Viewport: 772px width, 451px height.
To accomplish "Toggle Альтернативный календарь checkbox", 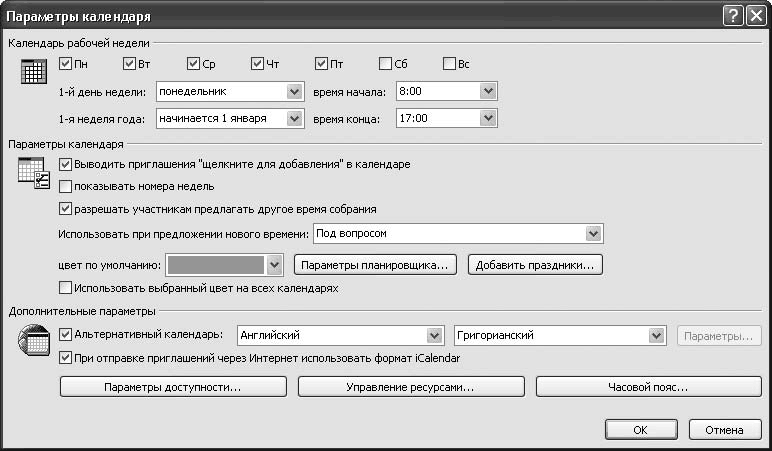I will tap(66, 335).
